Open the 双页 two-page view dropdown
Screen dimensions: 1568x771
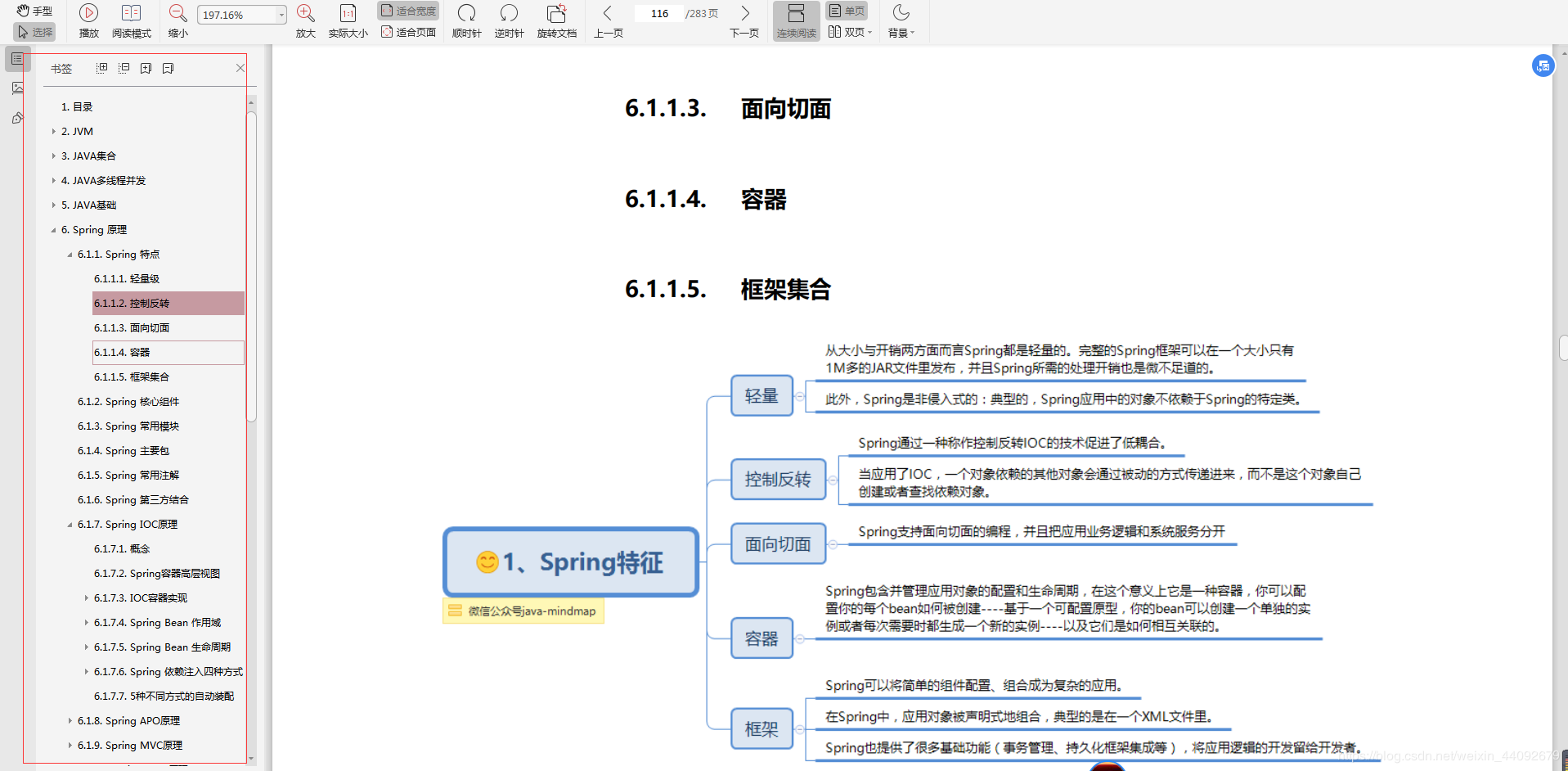pyautogui.click(x=851, y=31)
